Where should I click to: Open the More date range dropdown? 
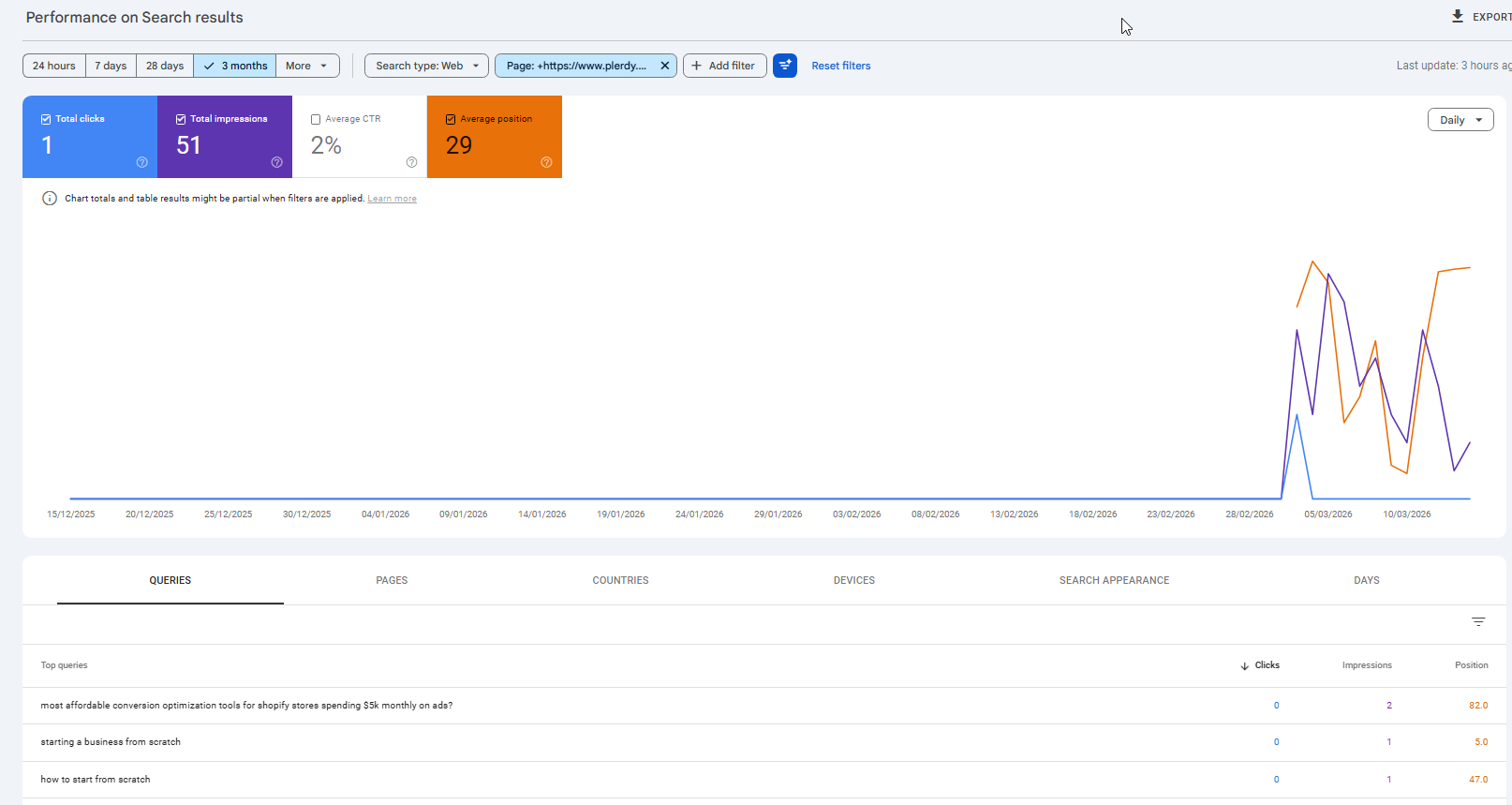(x=307, y=66)
